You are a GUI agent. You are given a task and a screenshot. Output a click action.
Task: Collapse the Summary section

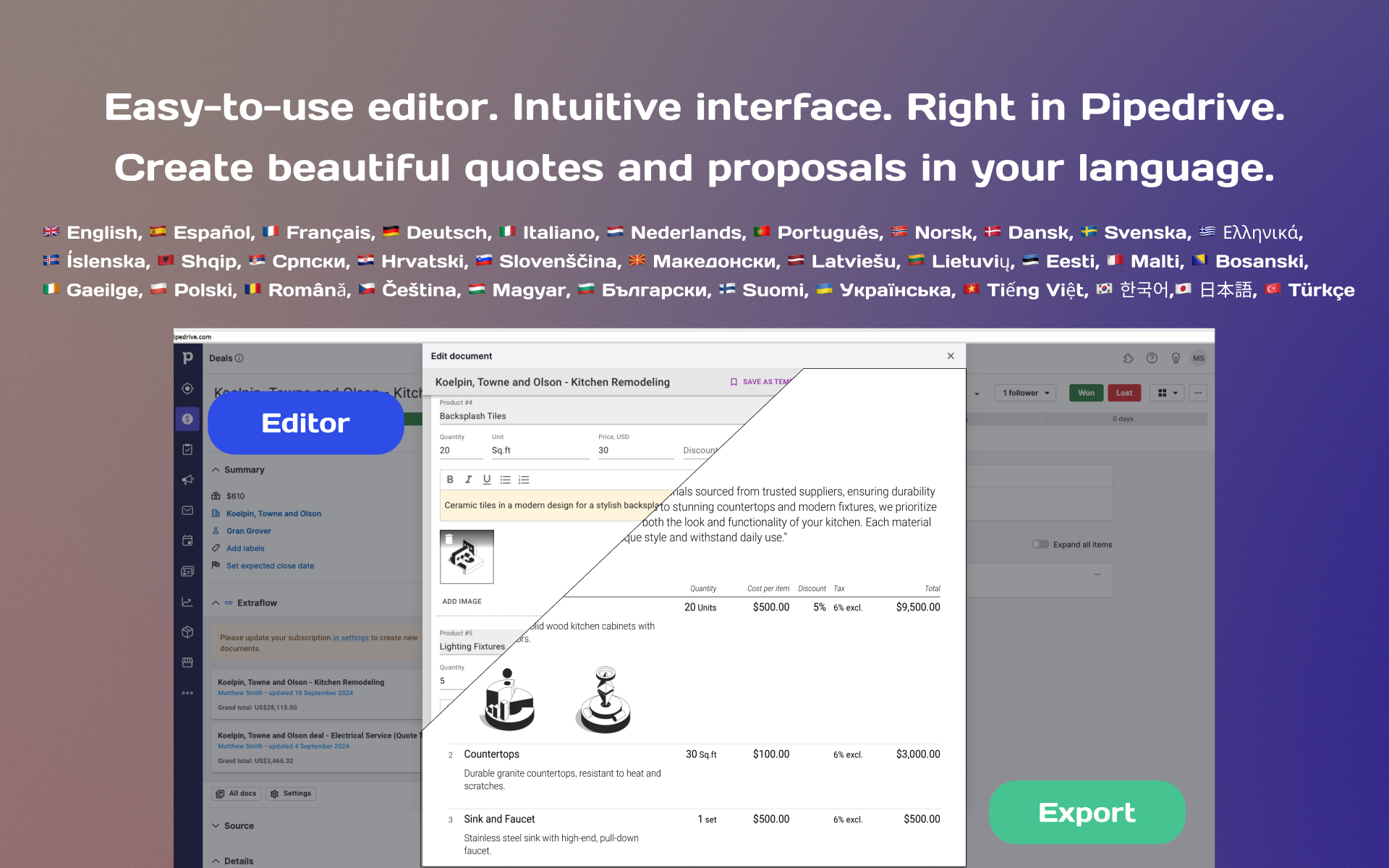tap(216, 469)
